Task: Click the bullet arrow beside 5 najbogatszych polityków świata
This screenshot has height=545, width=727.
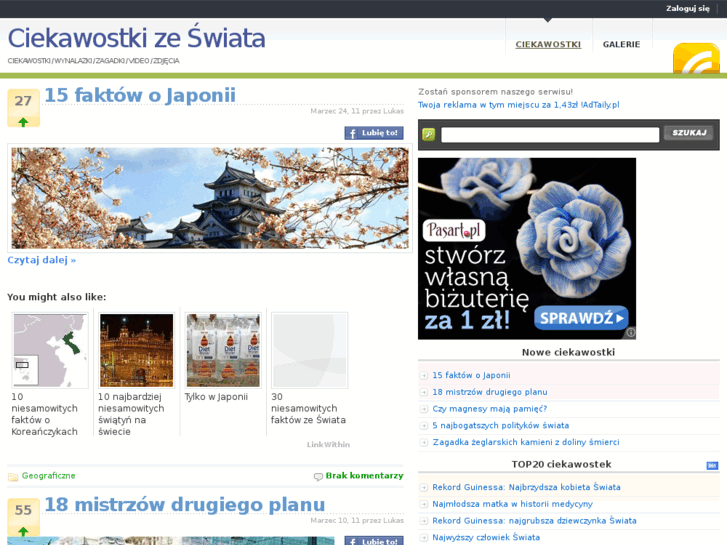Action: (x=423, y=426)
